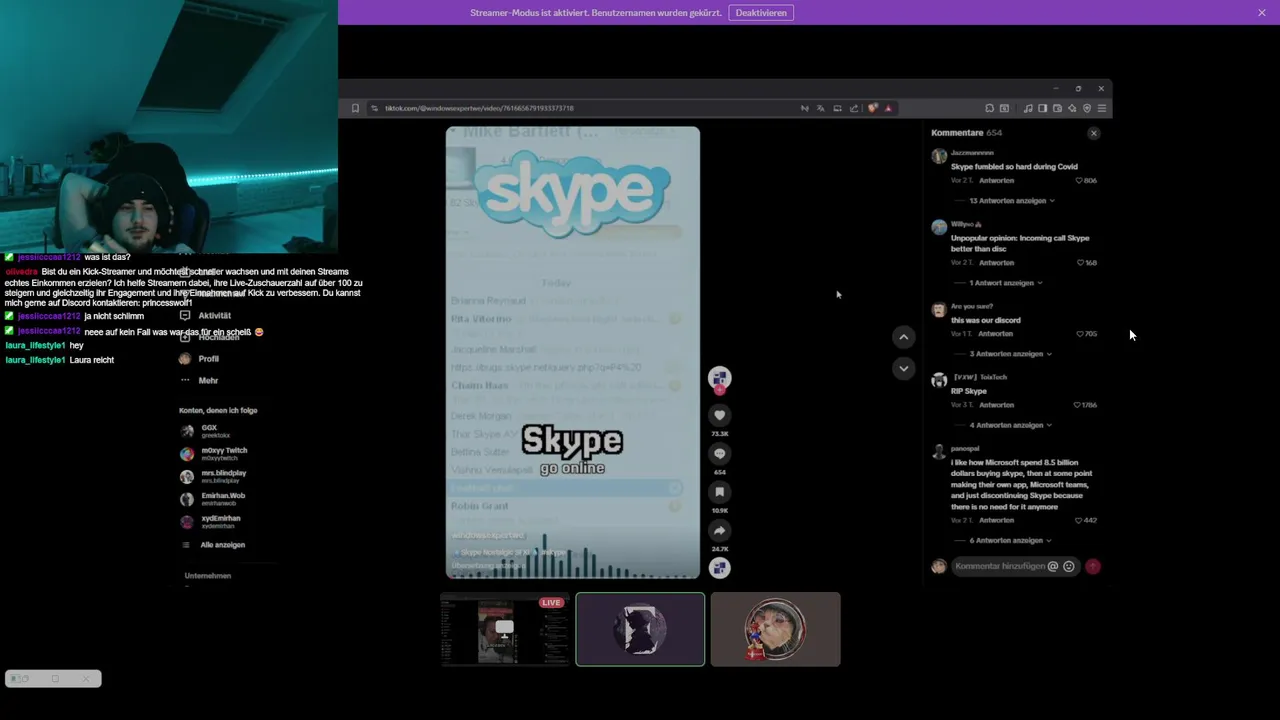Go to next video with down arrow
The image size is (1280, 720).
point(903,368)
